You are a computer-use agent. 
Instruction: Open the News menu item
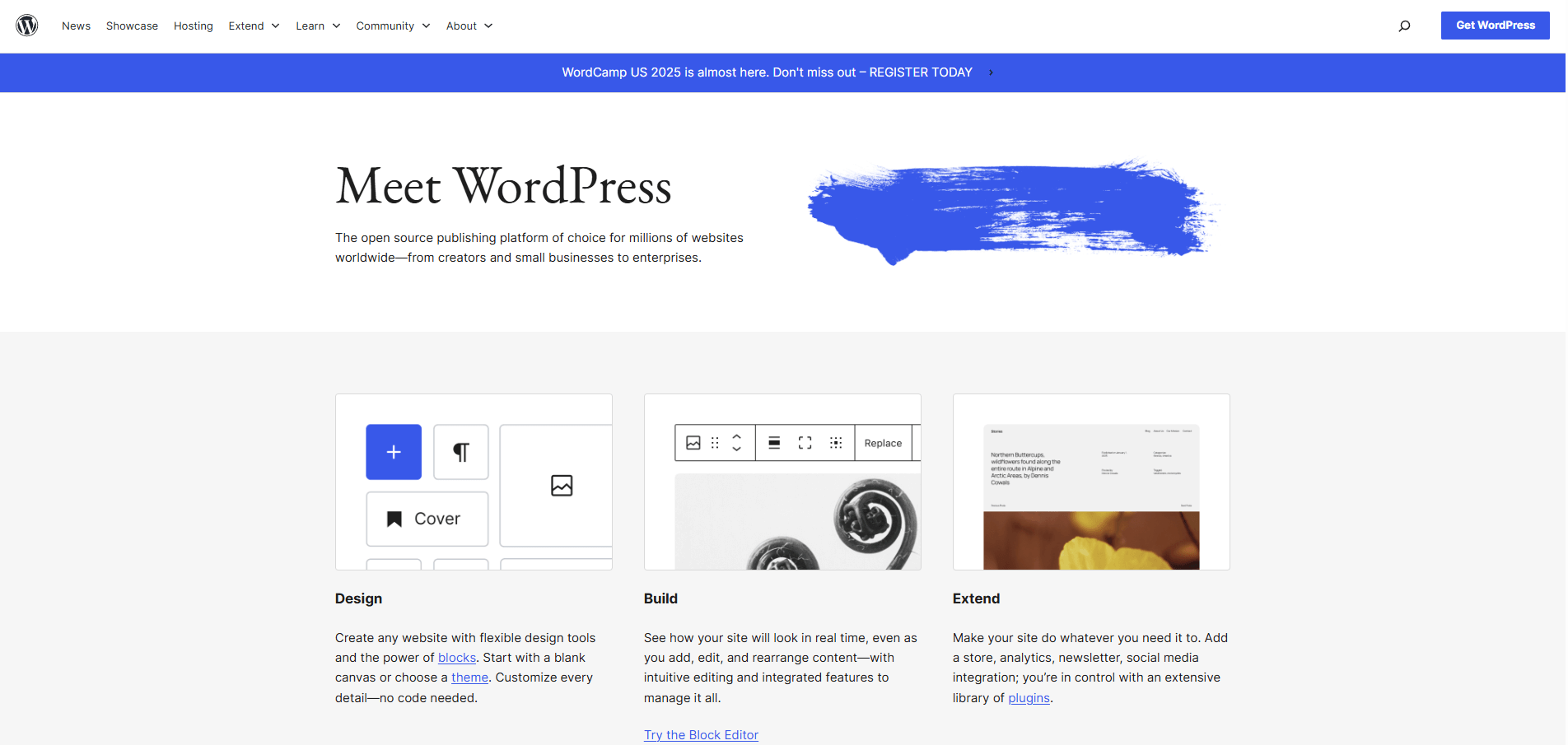76,26
